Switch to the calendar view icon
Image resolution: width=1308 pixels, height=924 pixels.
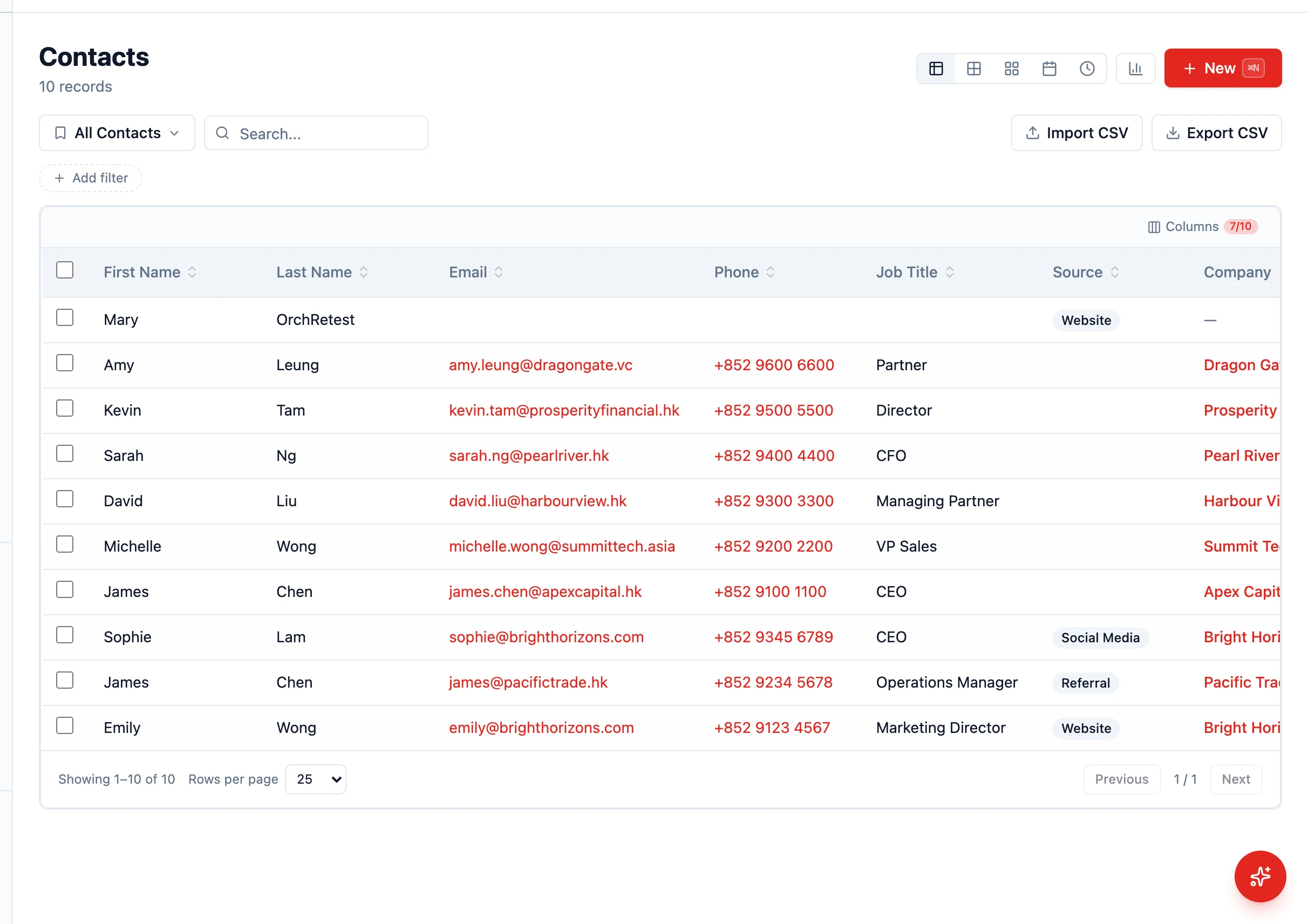(1049, 69)
